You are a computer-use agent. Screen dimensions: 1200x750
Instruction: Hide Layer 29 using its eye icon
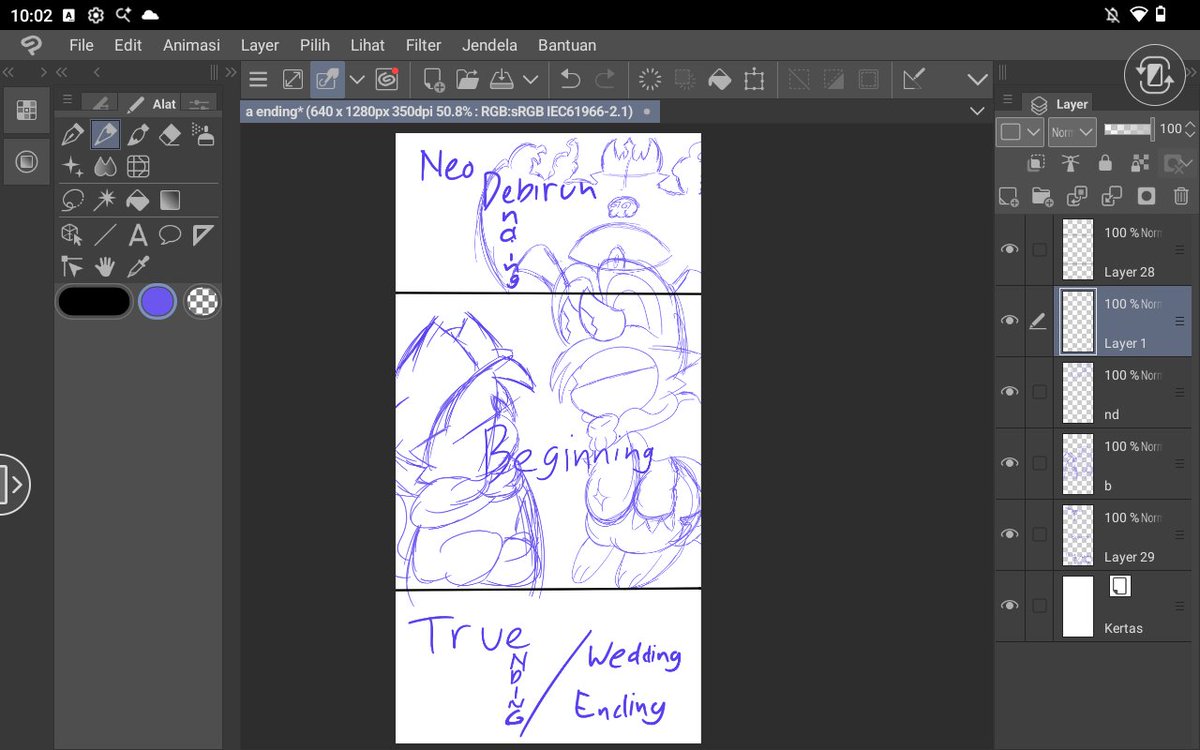coord(1010,534)
